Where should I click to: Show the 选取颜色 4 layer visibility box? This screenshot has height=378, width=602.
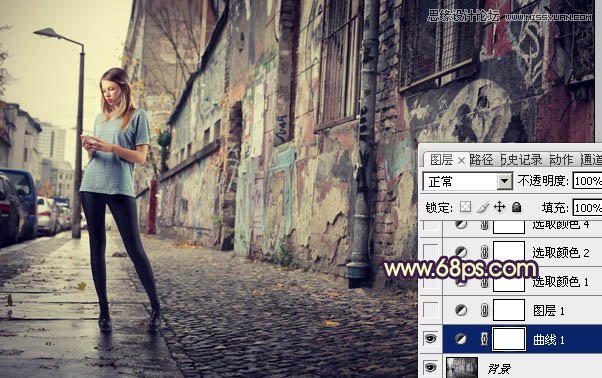tap(430, 225)
